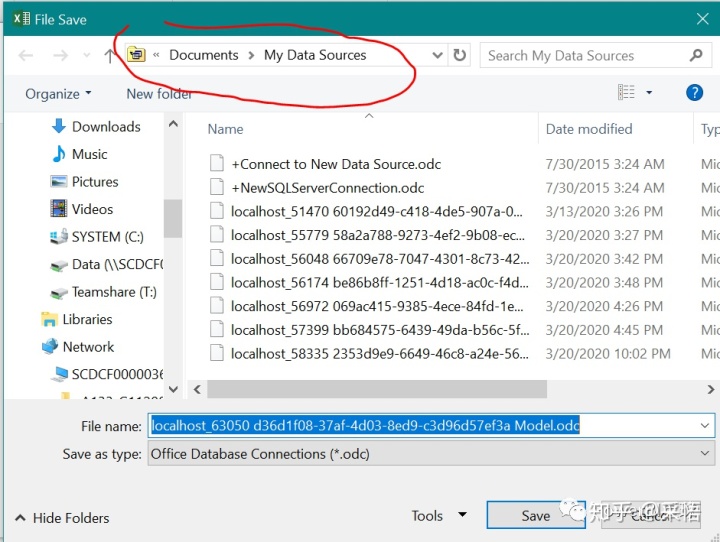
Task: Select the localhost_57399 file
Action: (x=380, y=330)
